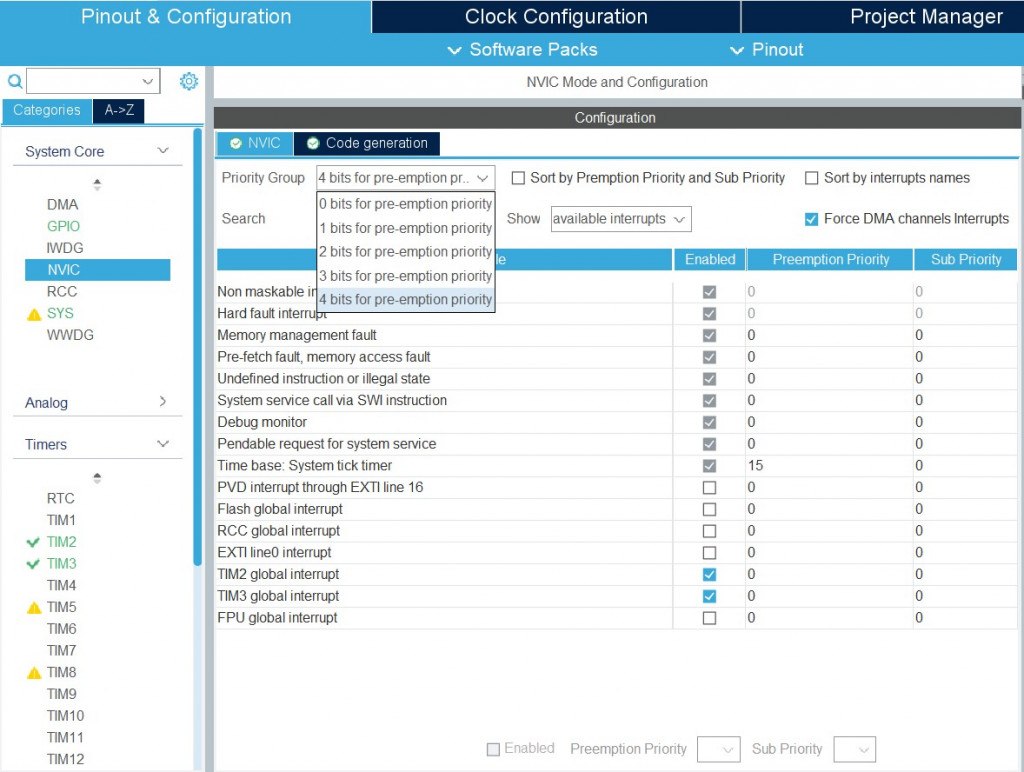Enable Sort by Premption Priority checkbox

coord(518,178)
